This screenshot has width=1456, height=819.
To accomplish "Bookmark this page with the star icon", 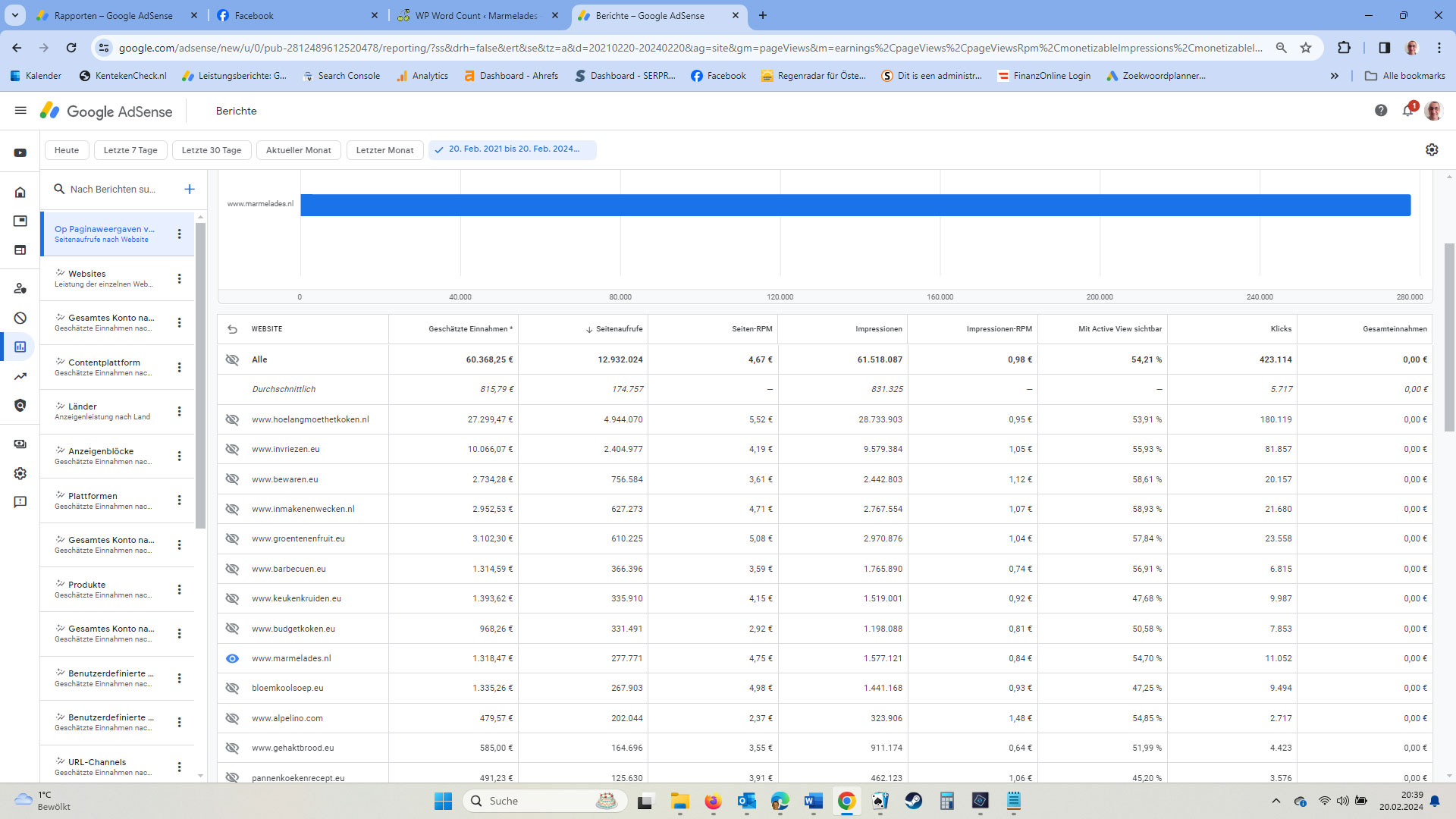I will point(1306,48).
